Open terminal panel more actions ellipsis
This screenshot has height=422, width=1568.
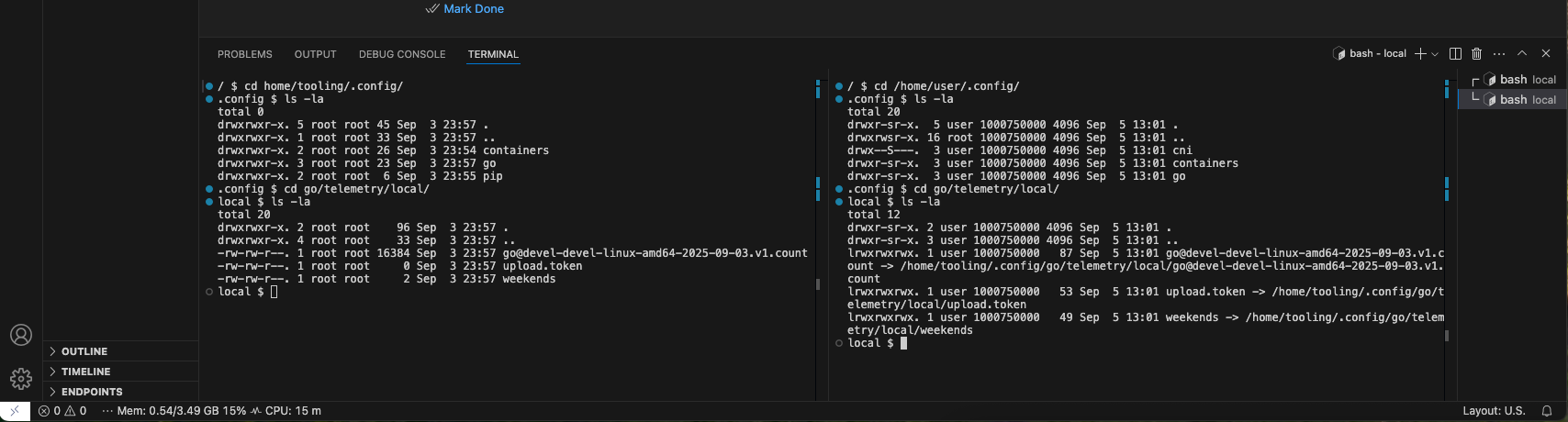tap(1499, 54)
